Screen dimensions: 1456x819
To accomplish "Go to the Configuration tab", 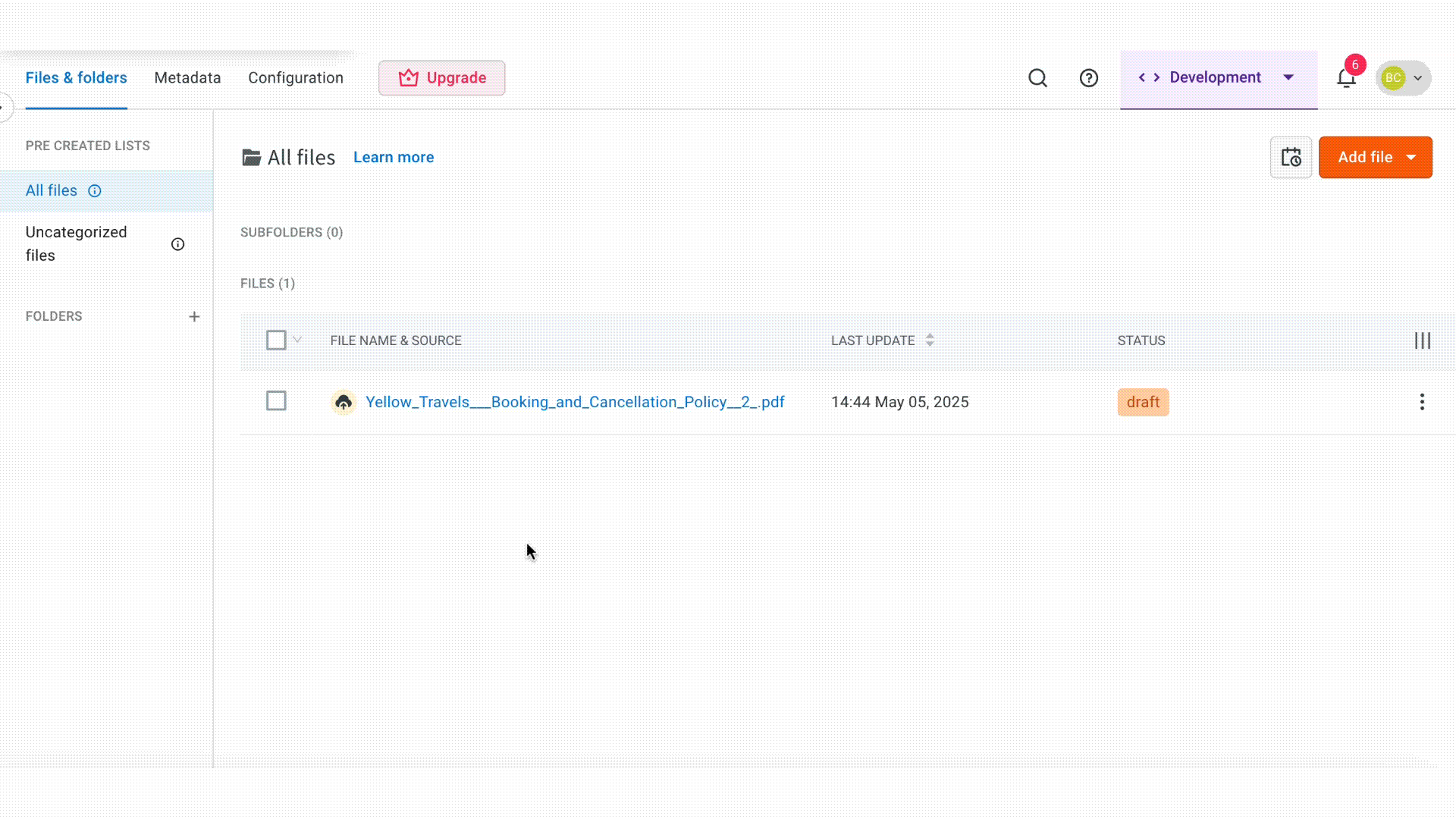I will 296,78.
